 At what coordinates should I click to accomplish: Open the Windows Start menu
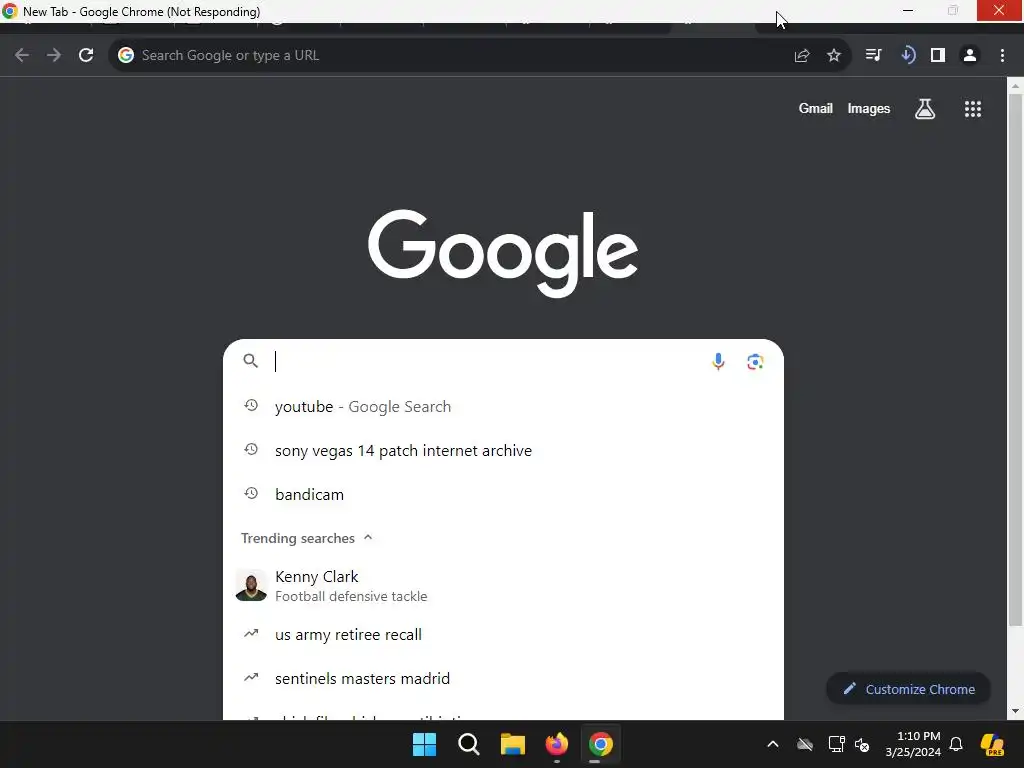424,744
